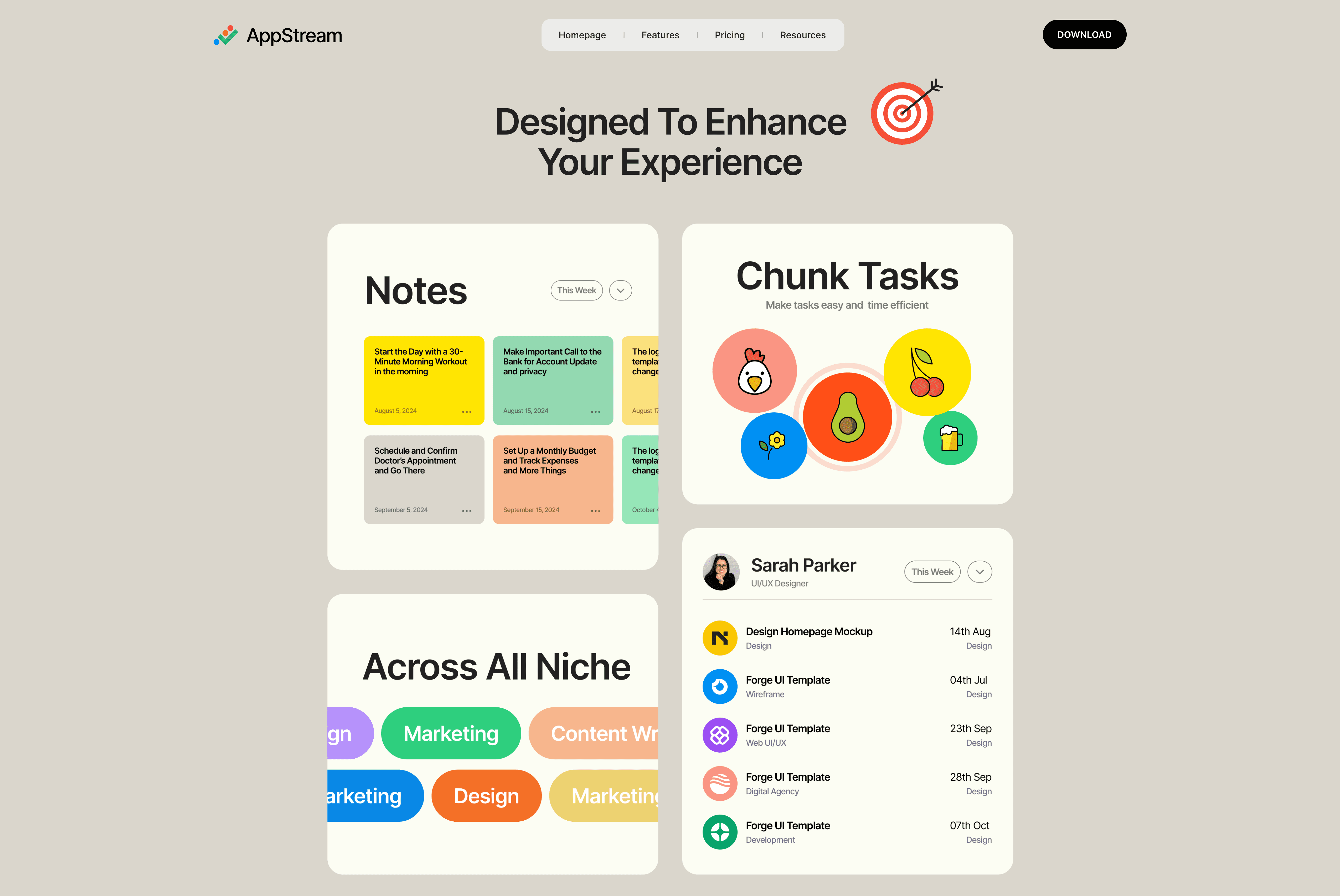1340x896 pixels.
Task: Select Pricing in the navigation bar
Action: tap(729, 35)
